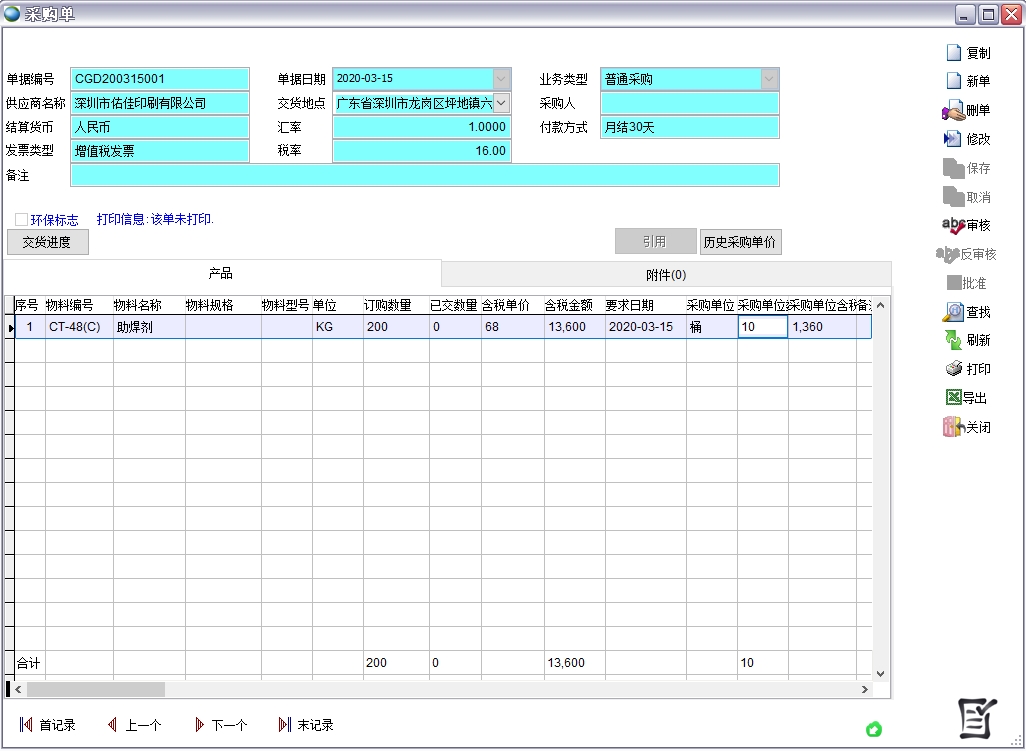The height and width of the screenshot is (751, 1026).
Task: Export the data with 导出
Action: [x=953, y=398]
